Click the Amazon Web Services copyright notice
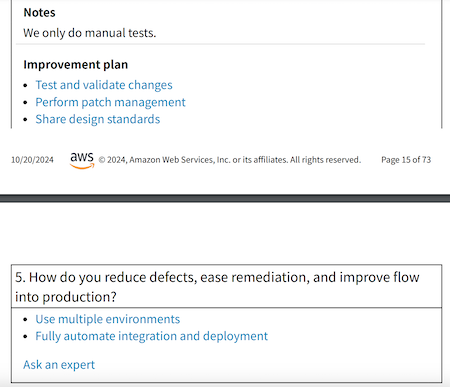Viewport: 450px width, 387px height. (x=230, y=160)
